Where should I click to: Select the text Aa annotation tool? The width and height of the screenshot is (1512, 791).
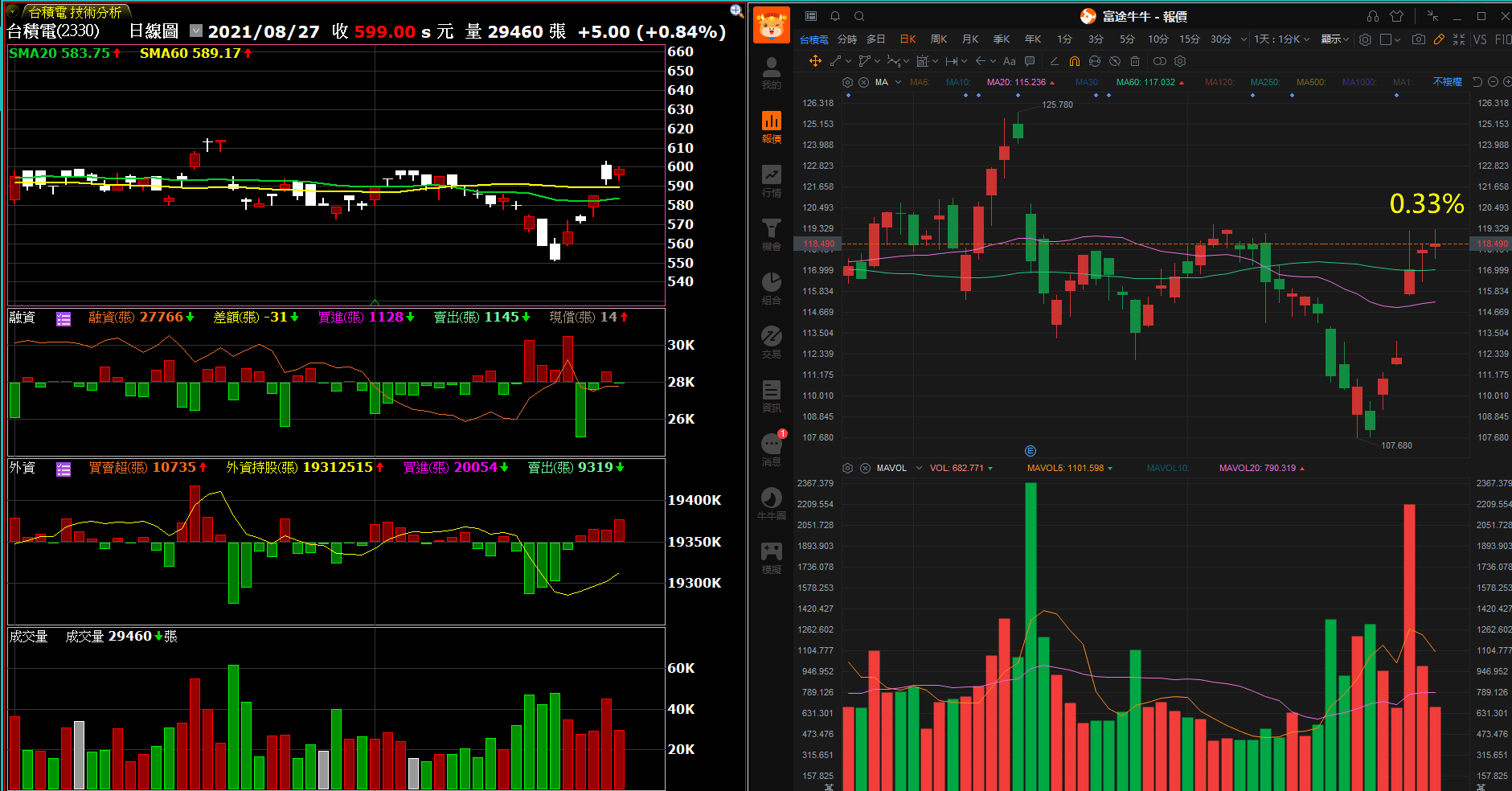click(1010, 61)
